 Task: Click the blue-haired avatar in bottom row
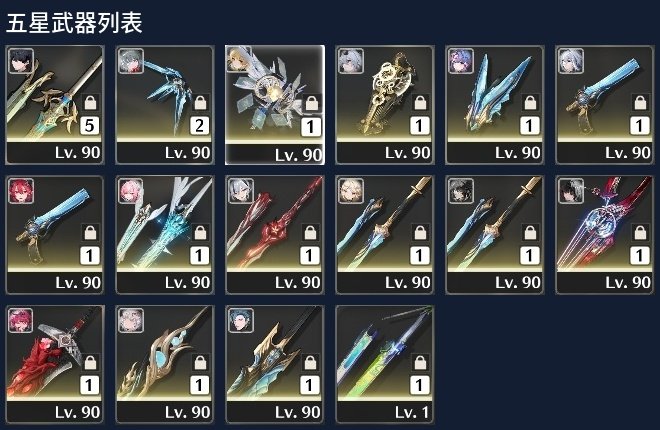241,321
